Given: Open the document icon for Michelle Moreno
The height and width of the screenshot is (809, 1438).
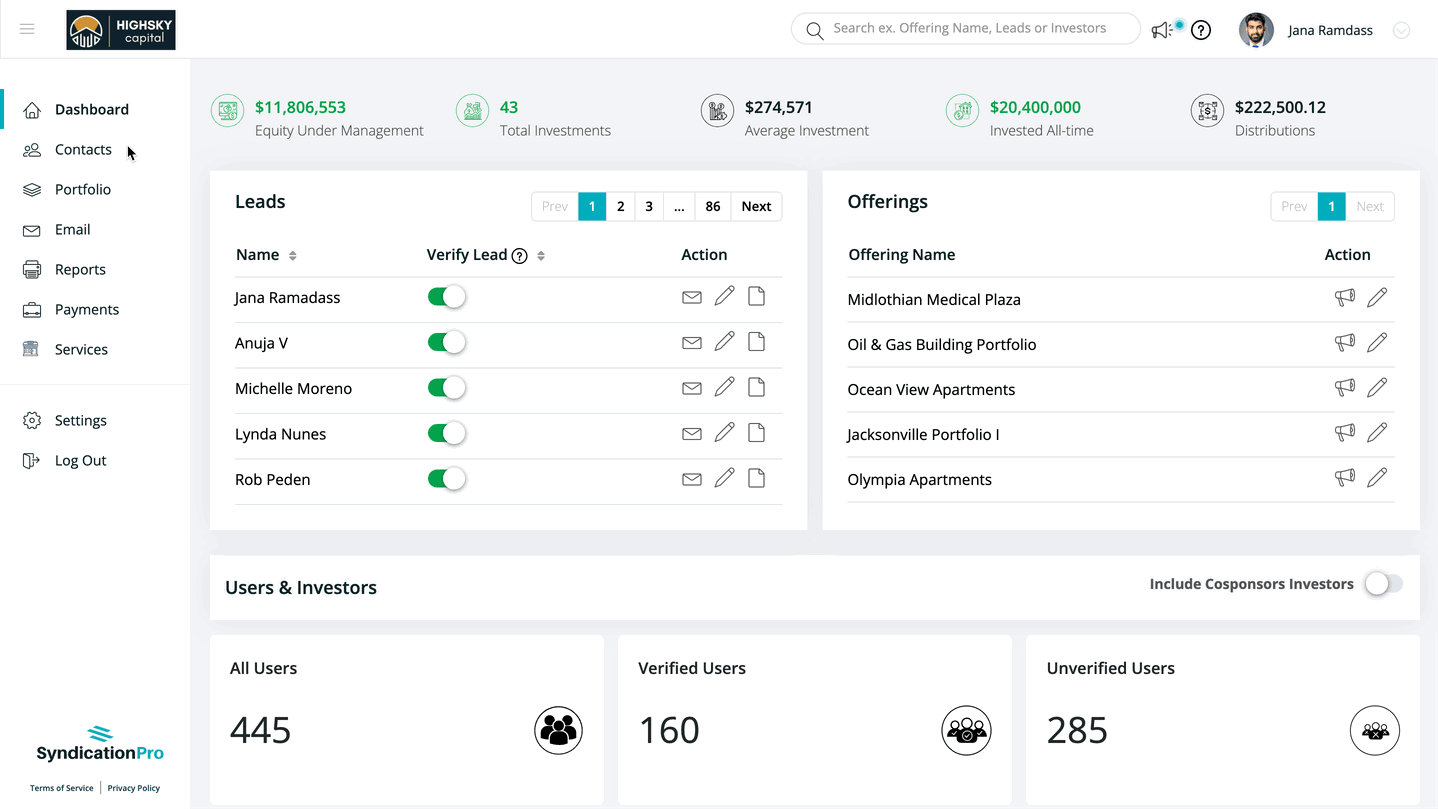Looking at the screenshot, I should [x=757, y=387].
